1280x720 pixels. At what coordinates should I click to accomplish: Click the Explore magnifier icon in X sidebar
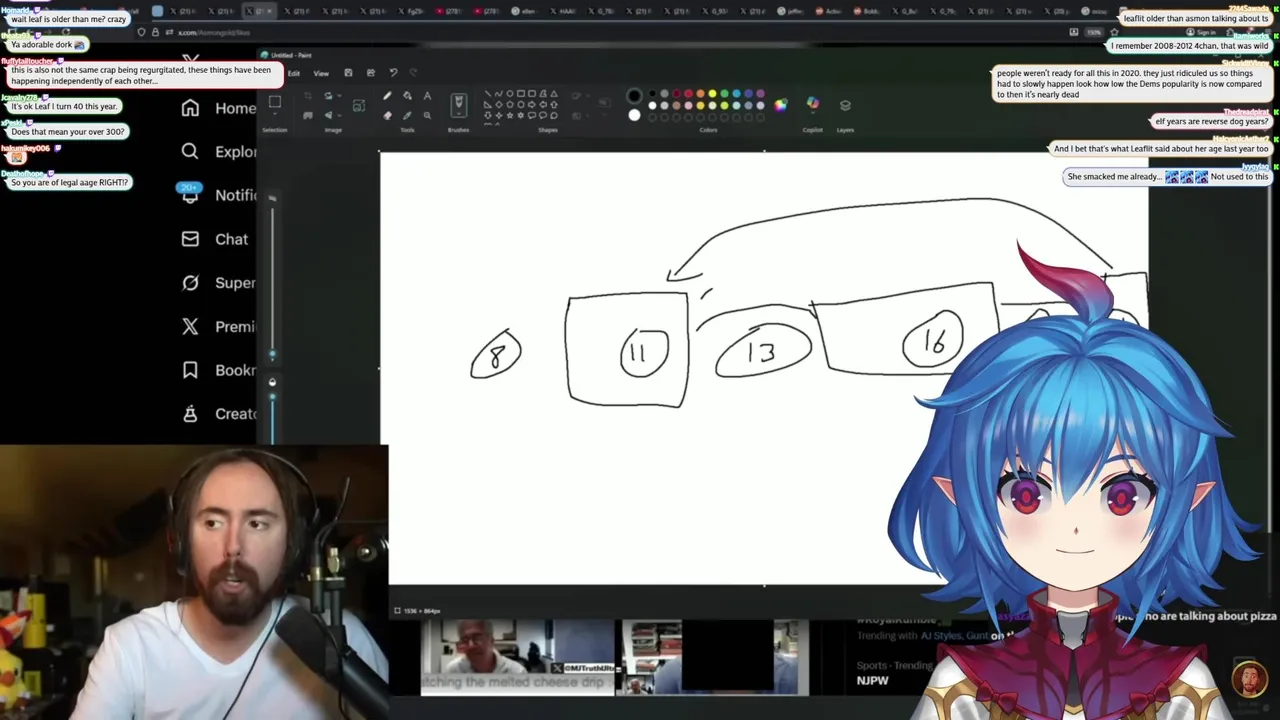click(190, 151)
